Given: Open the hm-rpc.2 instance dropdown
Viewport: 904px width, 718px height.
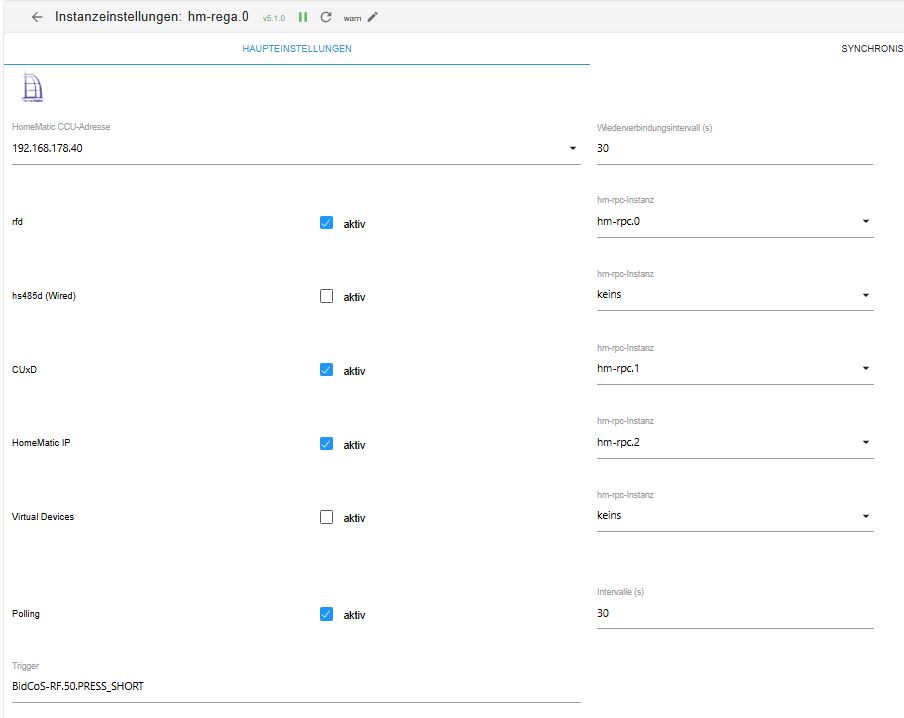Looking at the screenshot, I should [x=865, y=442].
